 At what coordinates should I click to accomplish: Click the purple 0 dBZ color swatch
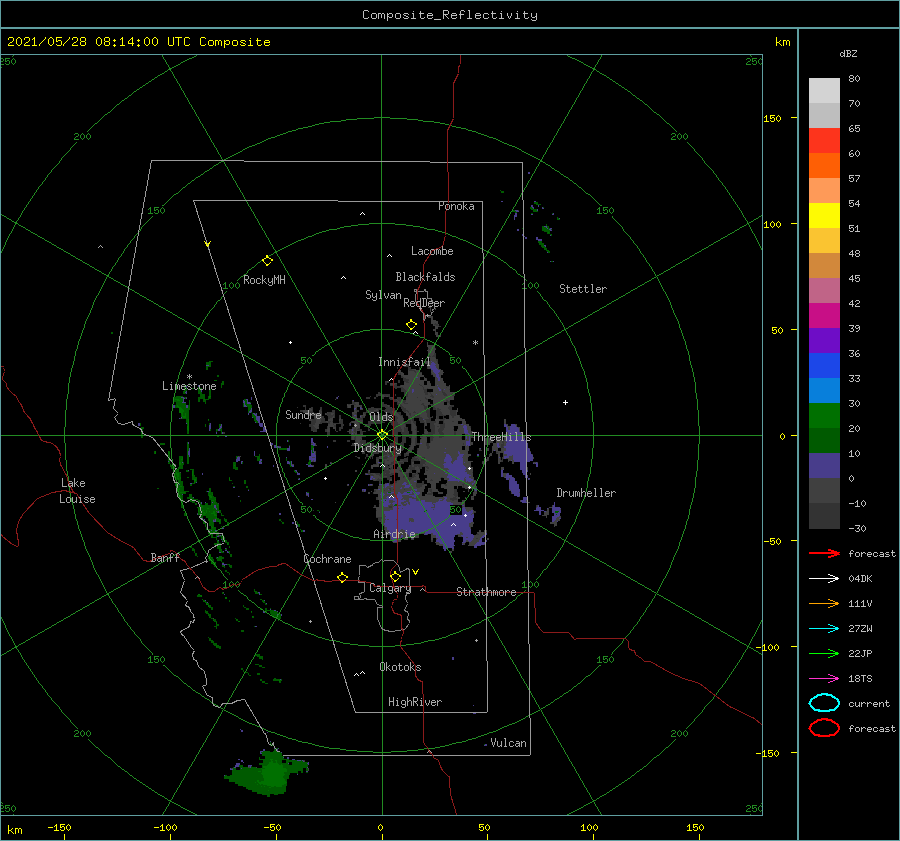[x=824, y=466]
